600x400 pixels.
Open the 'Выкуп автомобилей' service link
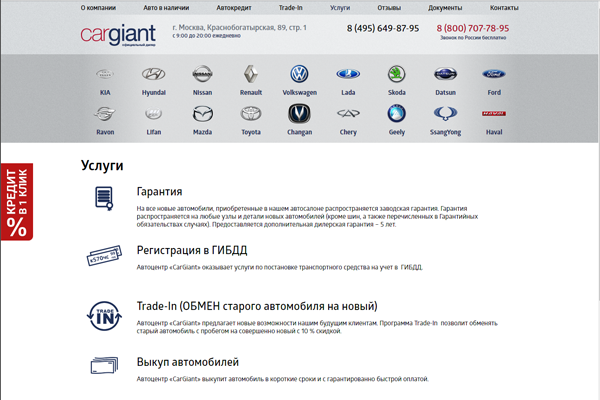tap(187, 362)
